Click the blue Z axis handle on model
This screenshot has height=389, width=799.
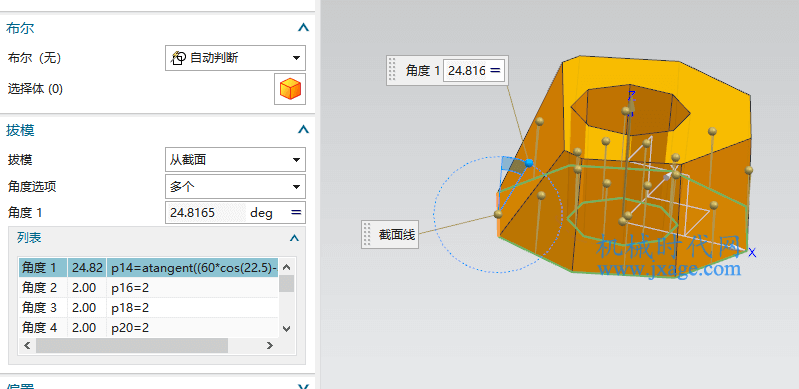632,97
